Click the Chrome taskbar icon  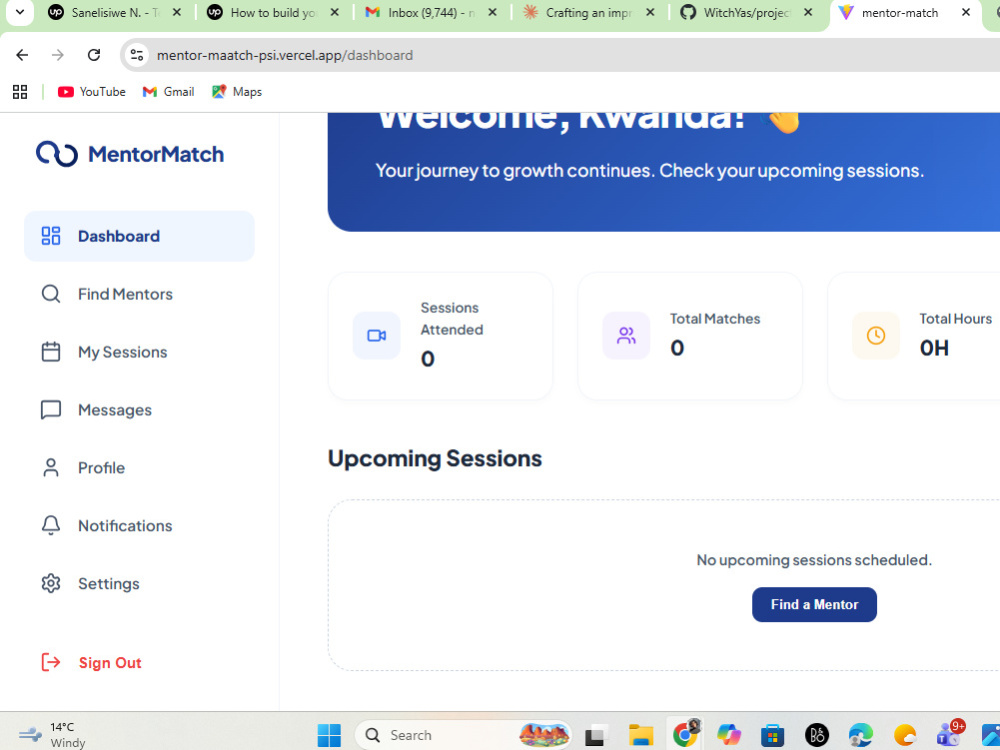point(685,734)
